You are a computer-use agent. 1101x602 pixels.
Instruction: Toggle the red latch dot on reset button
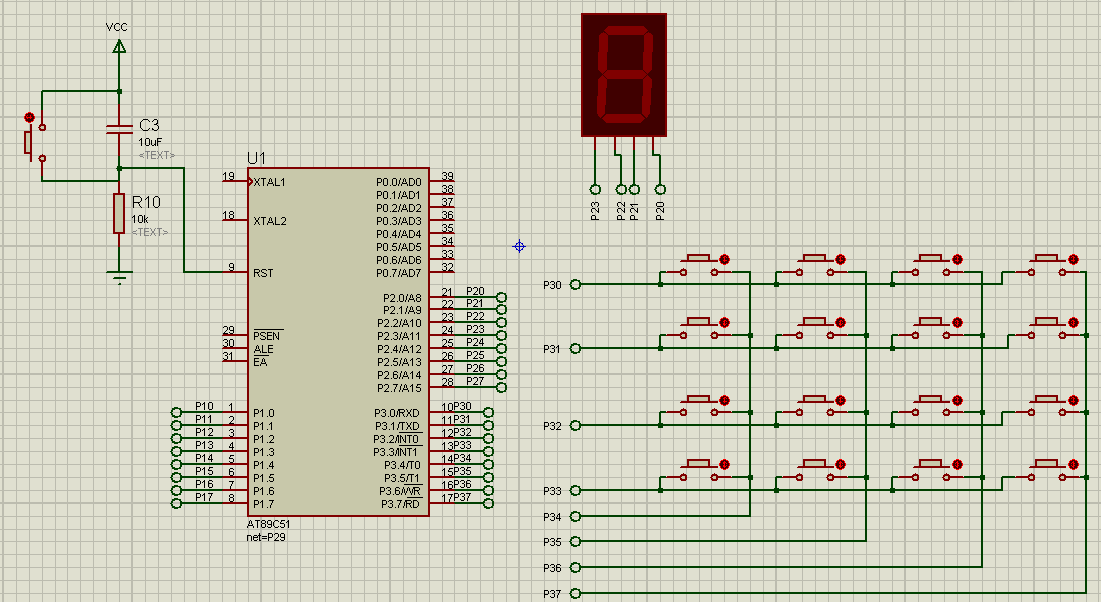pos(29,117)
